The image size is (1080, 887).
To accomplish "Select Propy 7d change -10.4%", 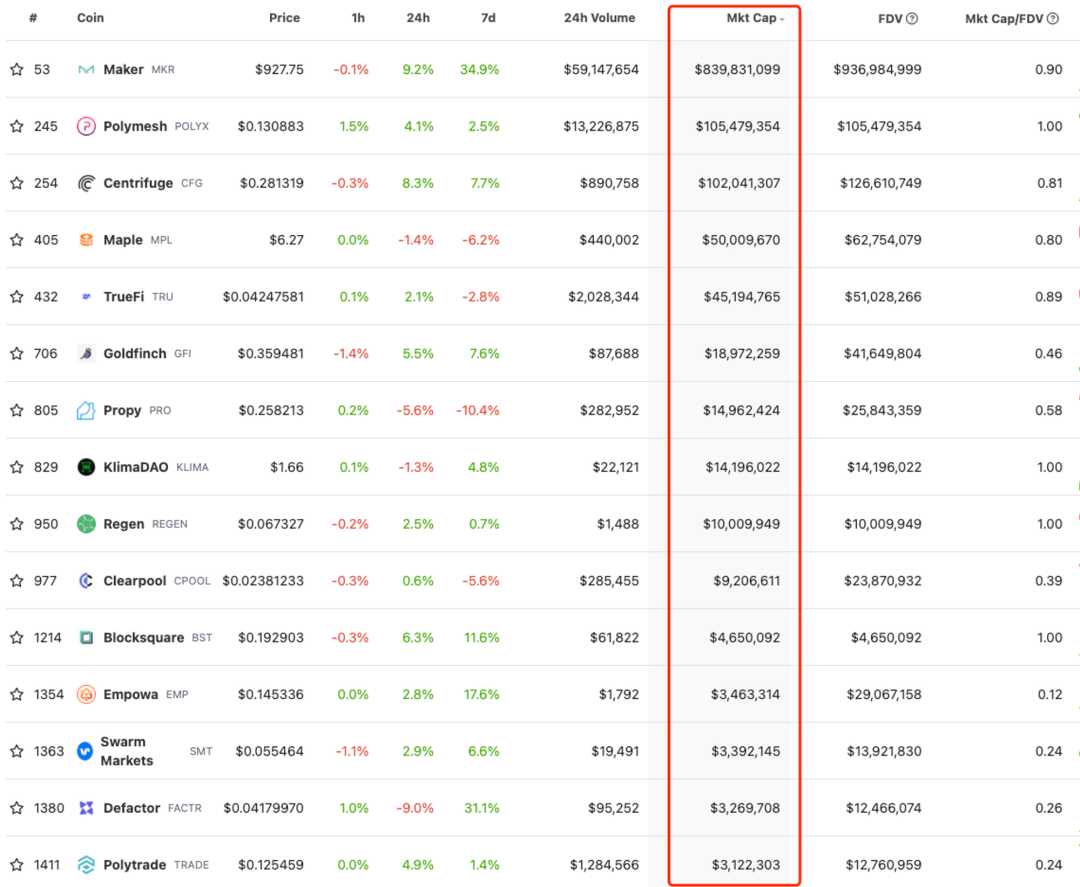I will (x=477, y=410).
